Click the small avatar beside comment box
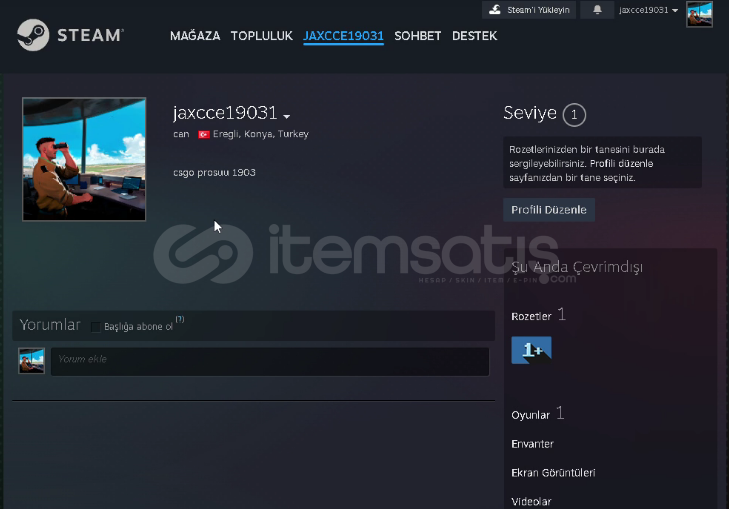729x509 pixels. pyautogui.click(x=32, y=360)
